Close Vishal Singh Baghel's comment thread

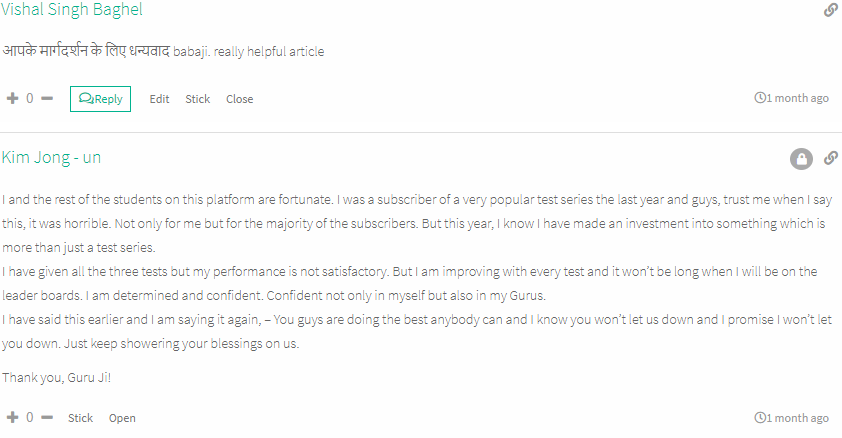tap(239, 99)
